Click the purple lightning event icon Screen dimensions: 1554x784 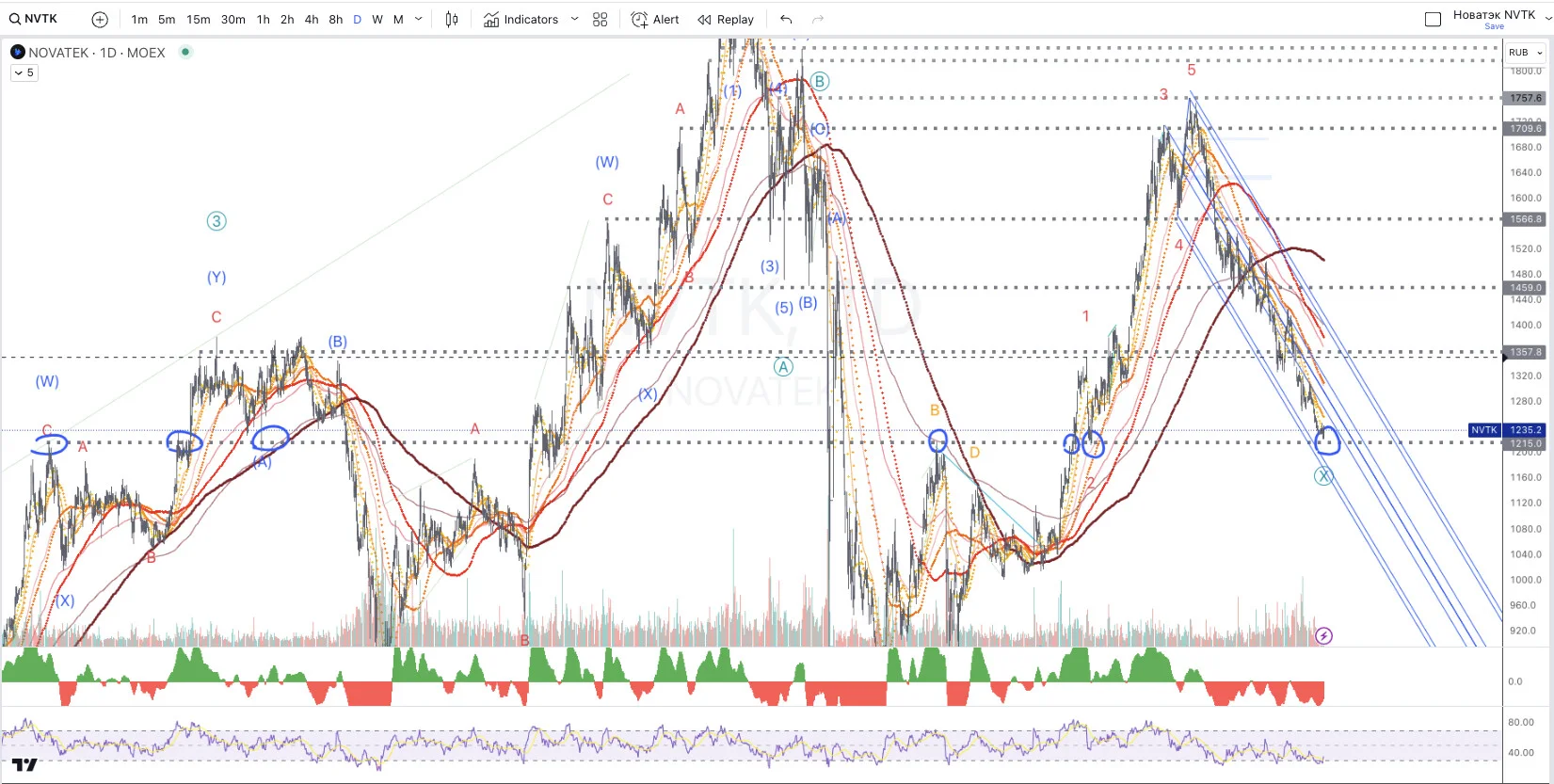click(1323, 635)
